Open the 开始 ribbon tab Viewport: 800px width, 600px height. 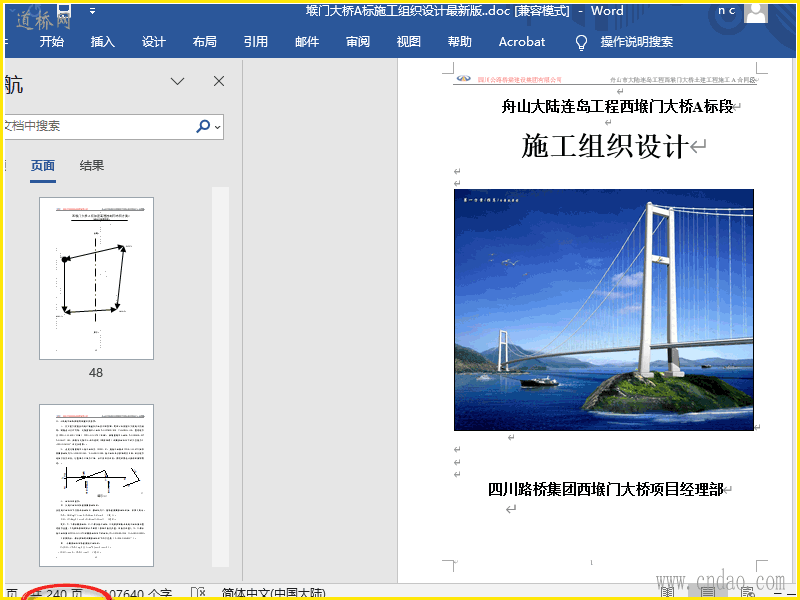click(52, 42)
